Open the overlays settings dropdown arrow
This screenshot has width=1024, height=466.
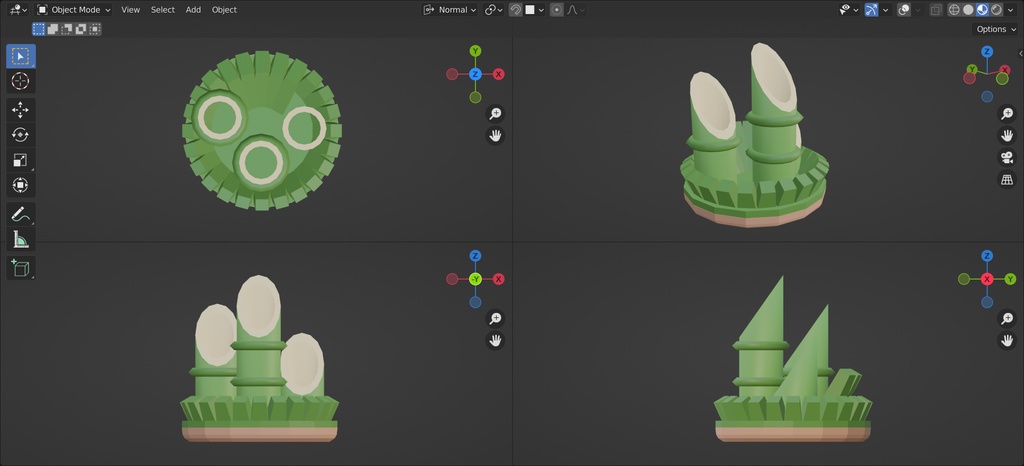[x=918, y=10]
